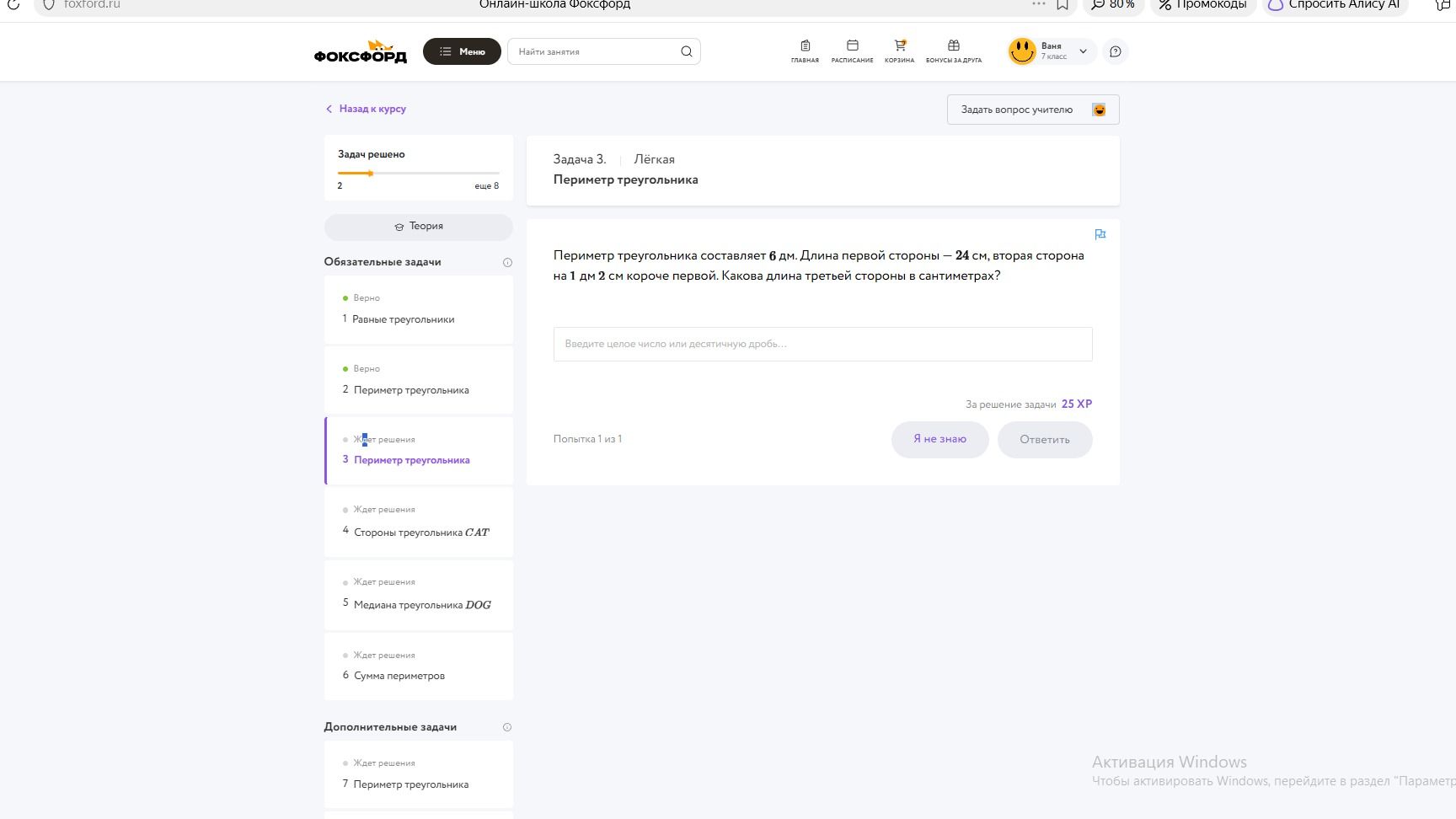
Task: Click the browser bookmark icon
Action: pos(1063,4)
